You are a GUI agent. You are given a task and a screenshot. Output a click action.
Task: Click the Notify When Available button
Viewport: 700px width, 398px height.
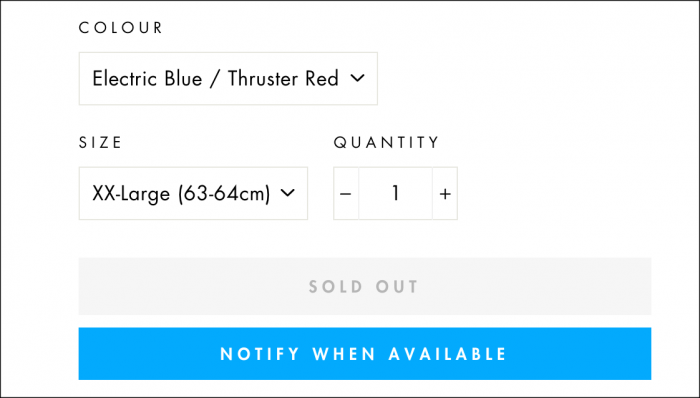(365, 354)
